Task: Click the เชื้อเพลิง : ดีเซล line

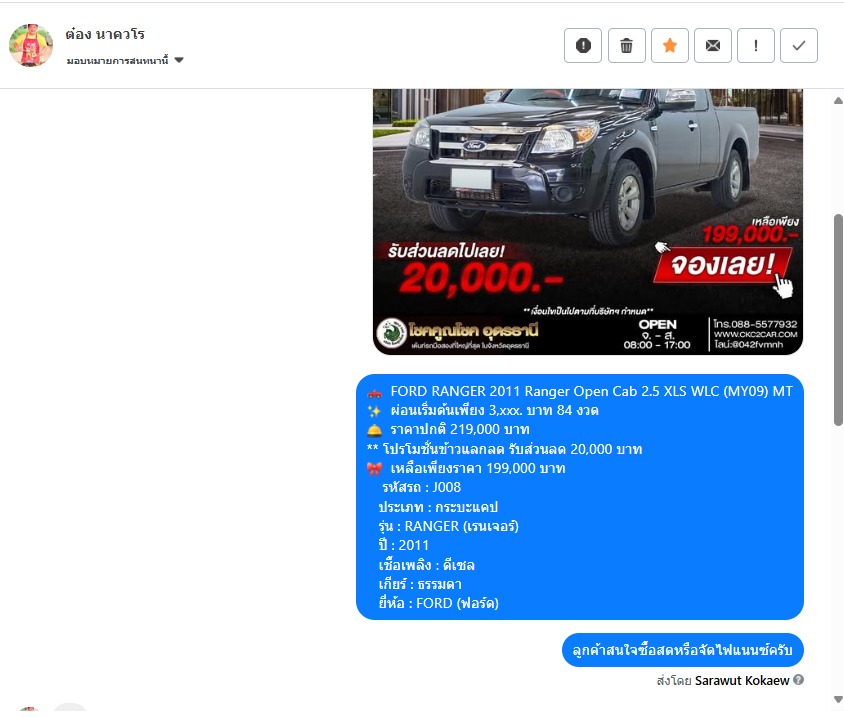Action: coord(427,565)
